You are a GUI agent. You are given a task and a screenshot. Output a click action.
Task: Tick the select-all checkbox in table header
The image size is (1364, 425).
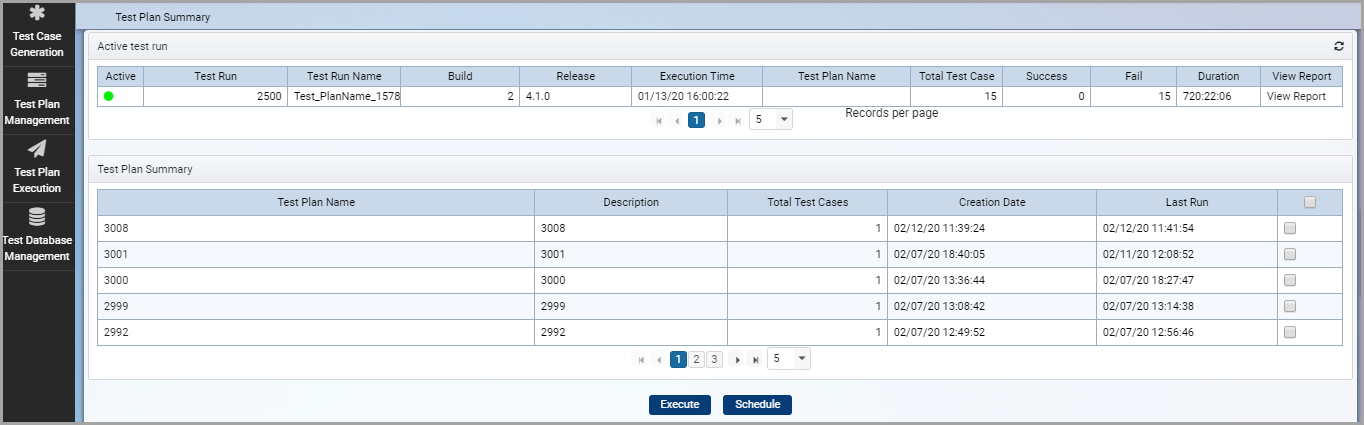pos(1310,202)
